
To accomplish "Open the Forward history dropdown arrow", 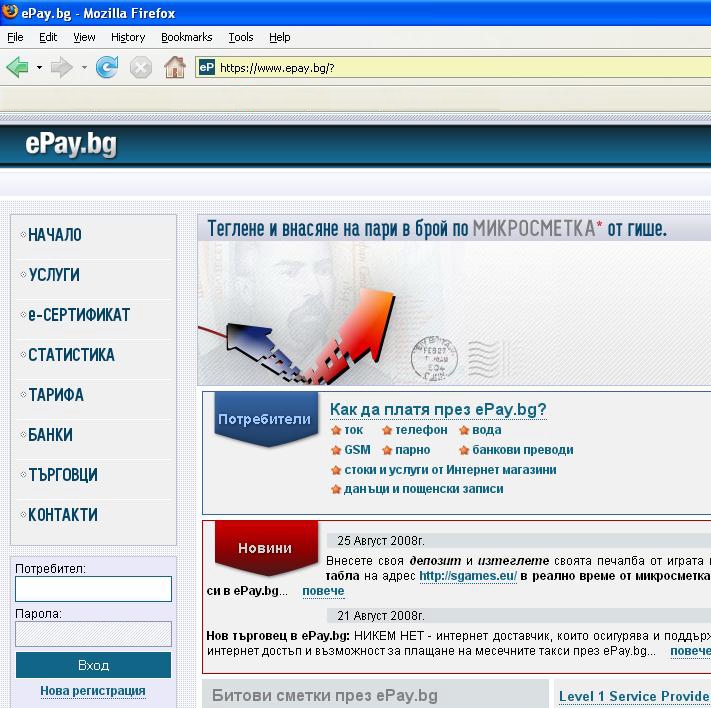I will tap(84, 68).
